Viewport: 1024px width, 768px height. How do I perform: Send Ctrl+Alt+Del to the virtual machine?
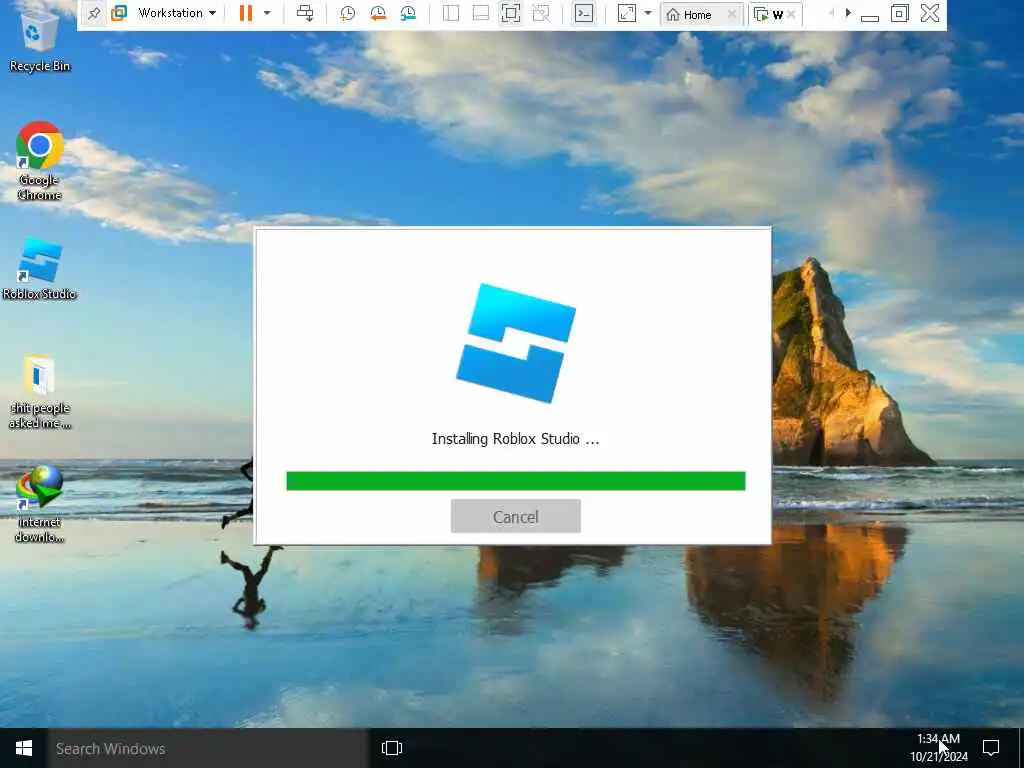[x=305, y=13]
